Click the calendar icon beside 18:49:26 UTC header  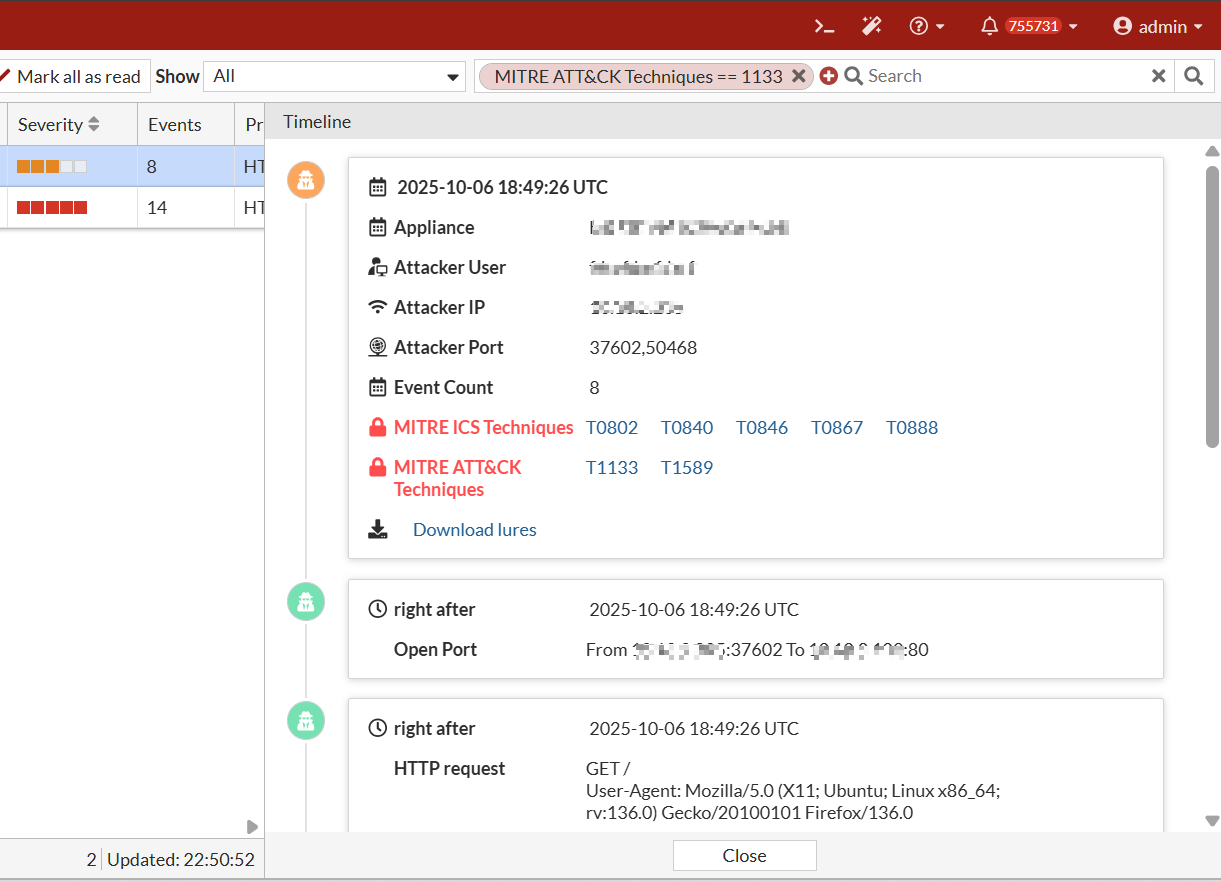click(378, 187)
